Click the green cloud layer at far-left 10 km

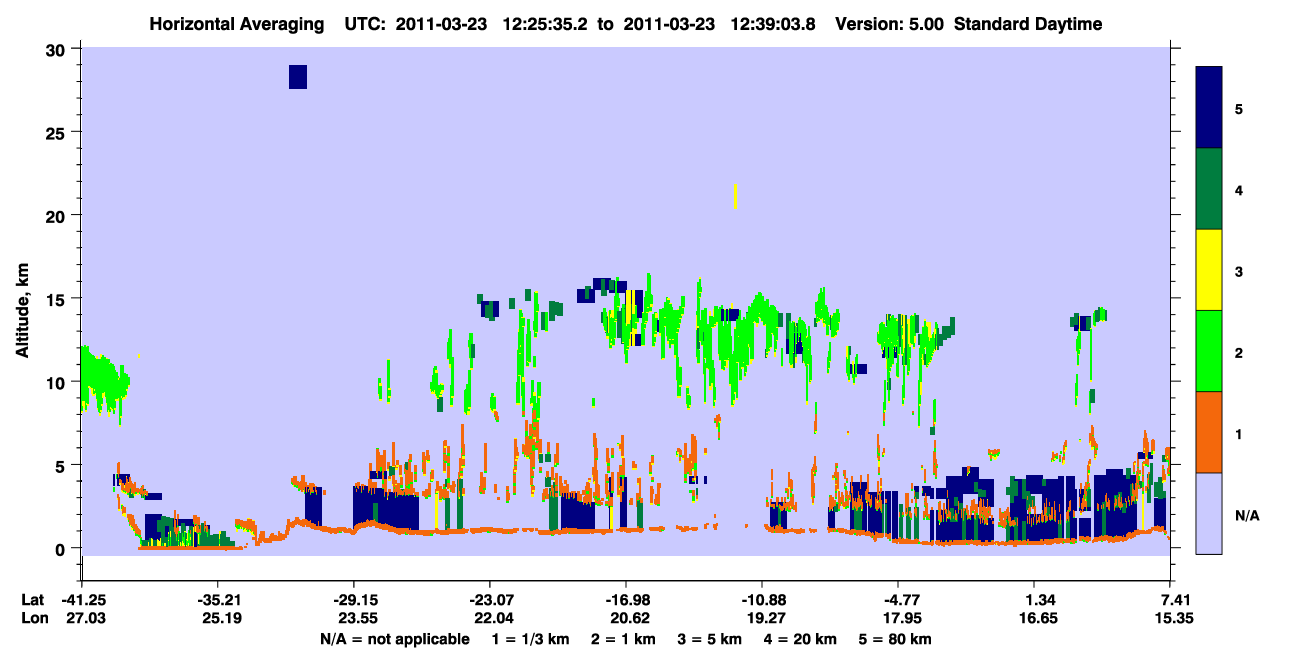click(x=104, y=382)
